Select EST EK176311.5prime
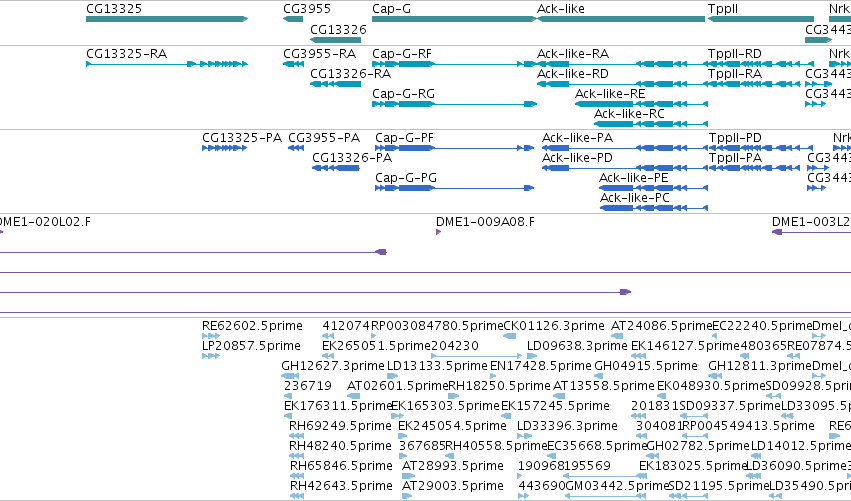 [337, 405]
